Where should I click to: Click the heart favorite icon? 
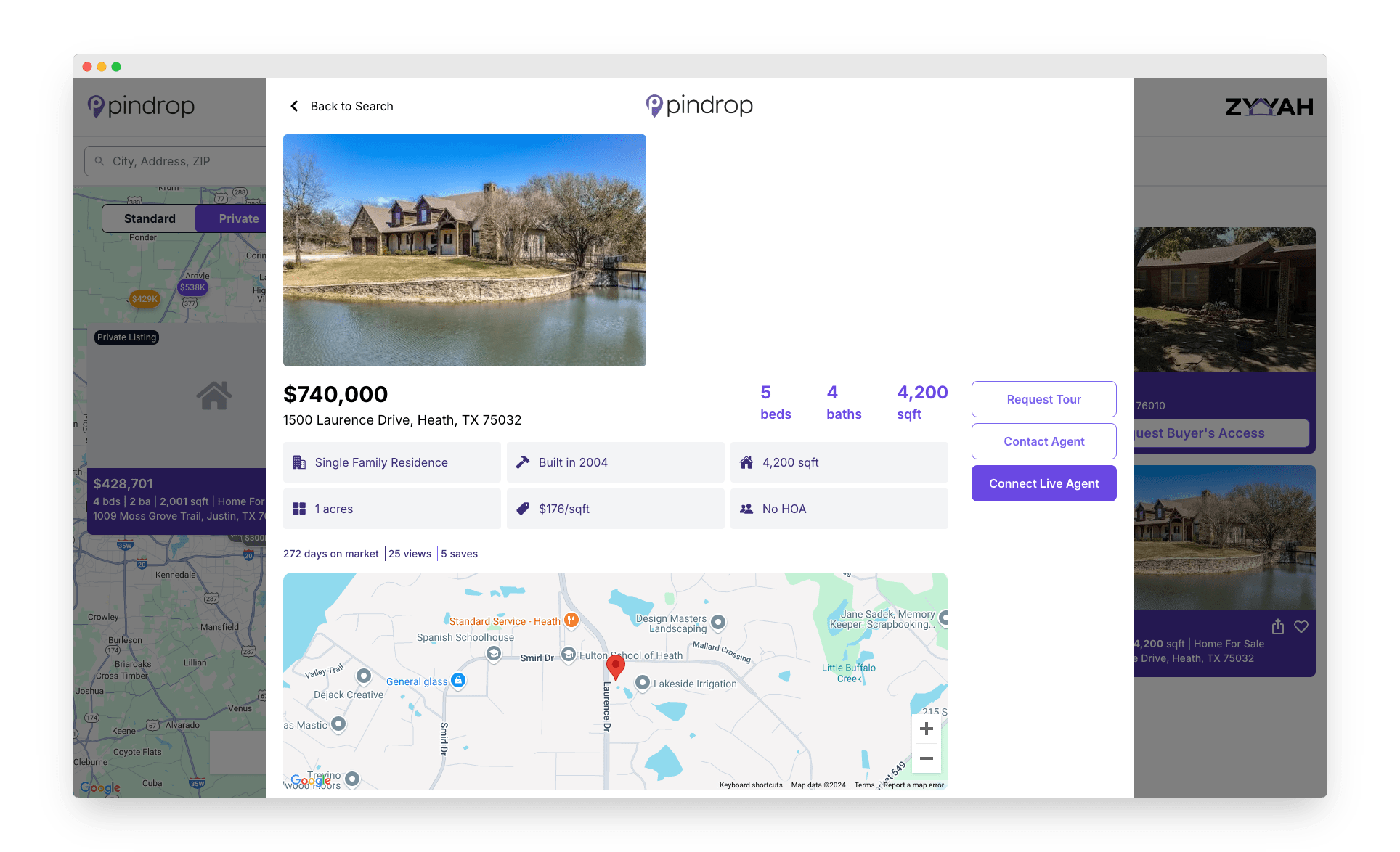click(1301, 626)
